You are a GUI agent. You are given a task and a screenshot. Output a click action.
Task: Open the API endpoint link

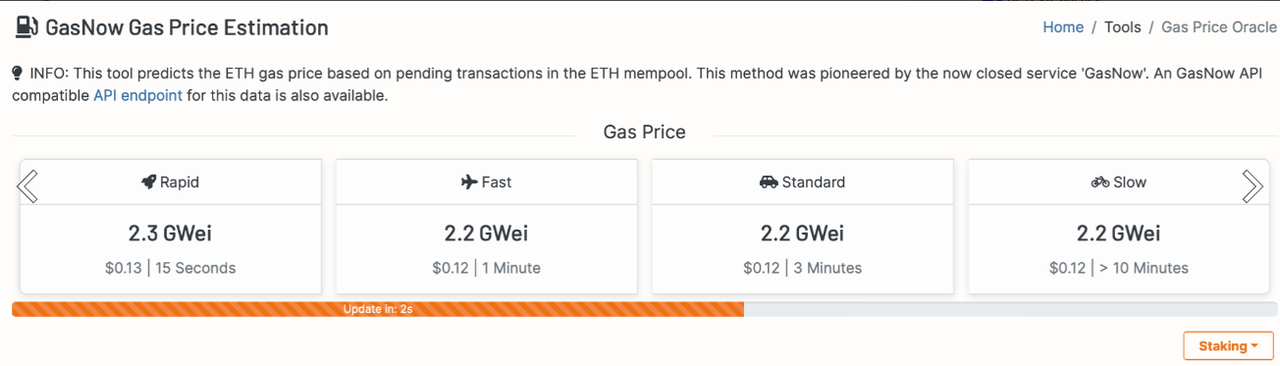coord(138,96)
